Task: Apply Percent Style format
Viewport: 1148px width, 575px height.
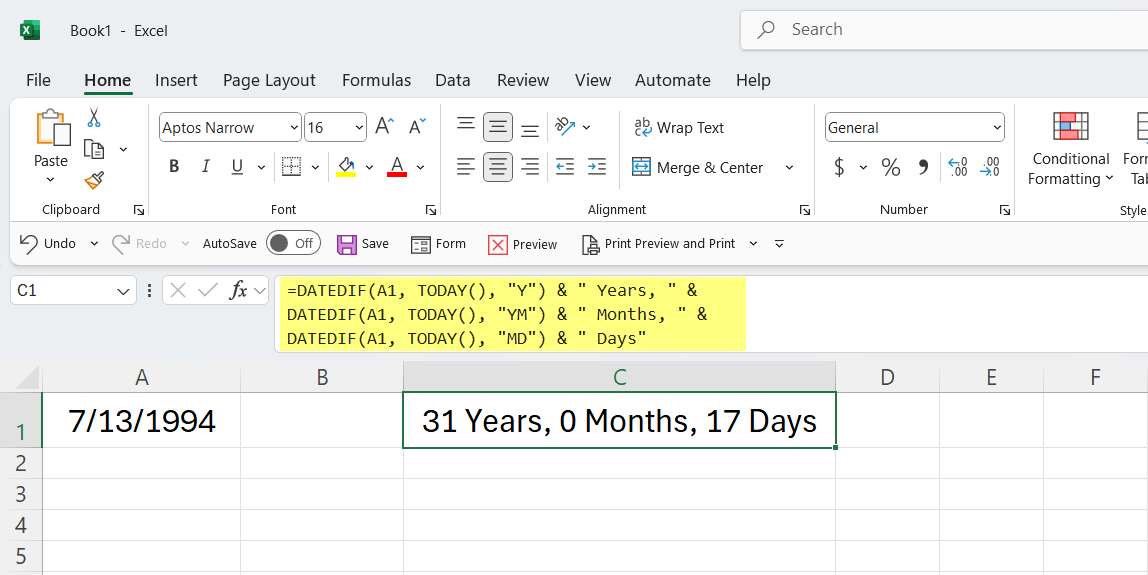Action: tap(890, 167)
